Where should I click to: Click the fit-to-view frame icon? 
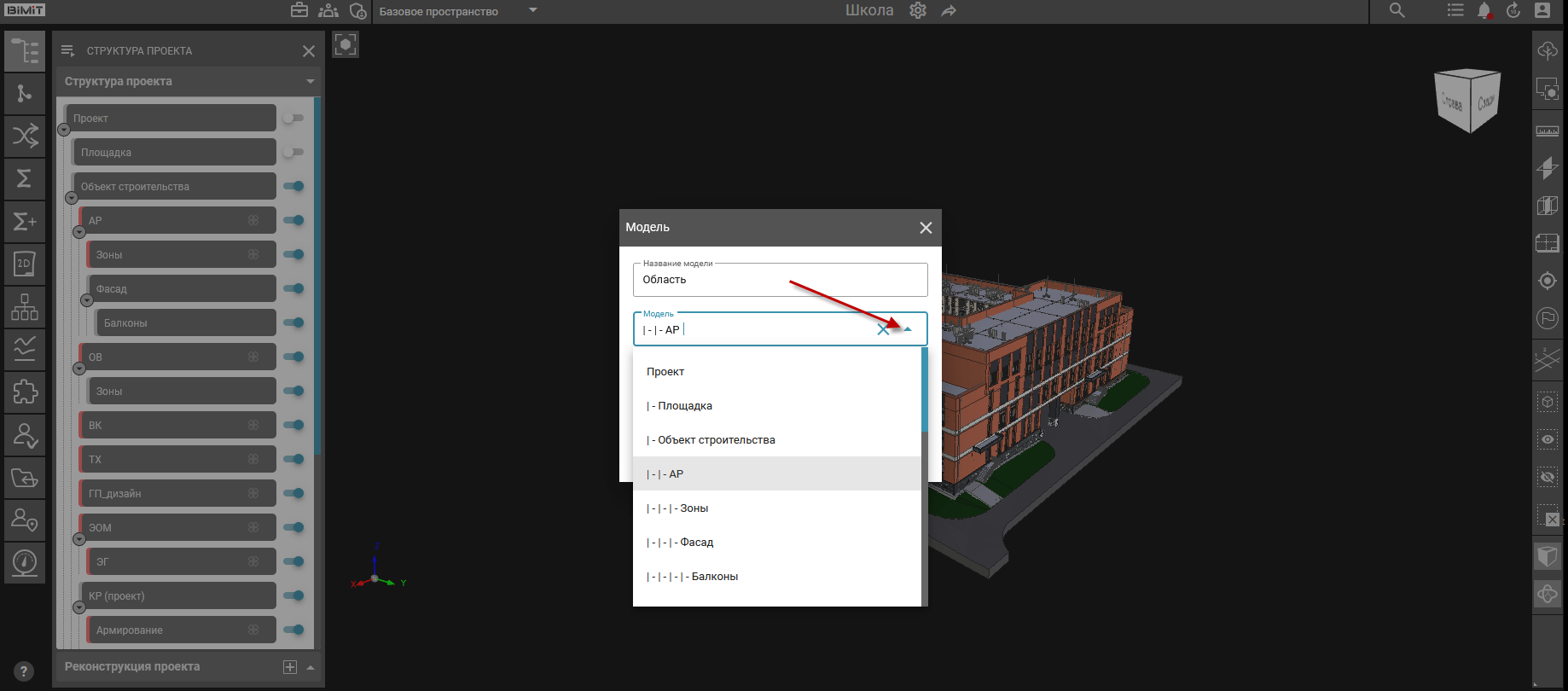[x=346, y=44]
